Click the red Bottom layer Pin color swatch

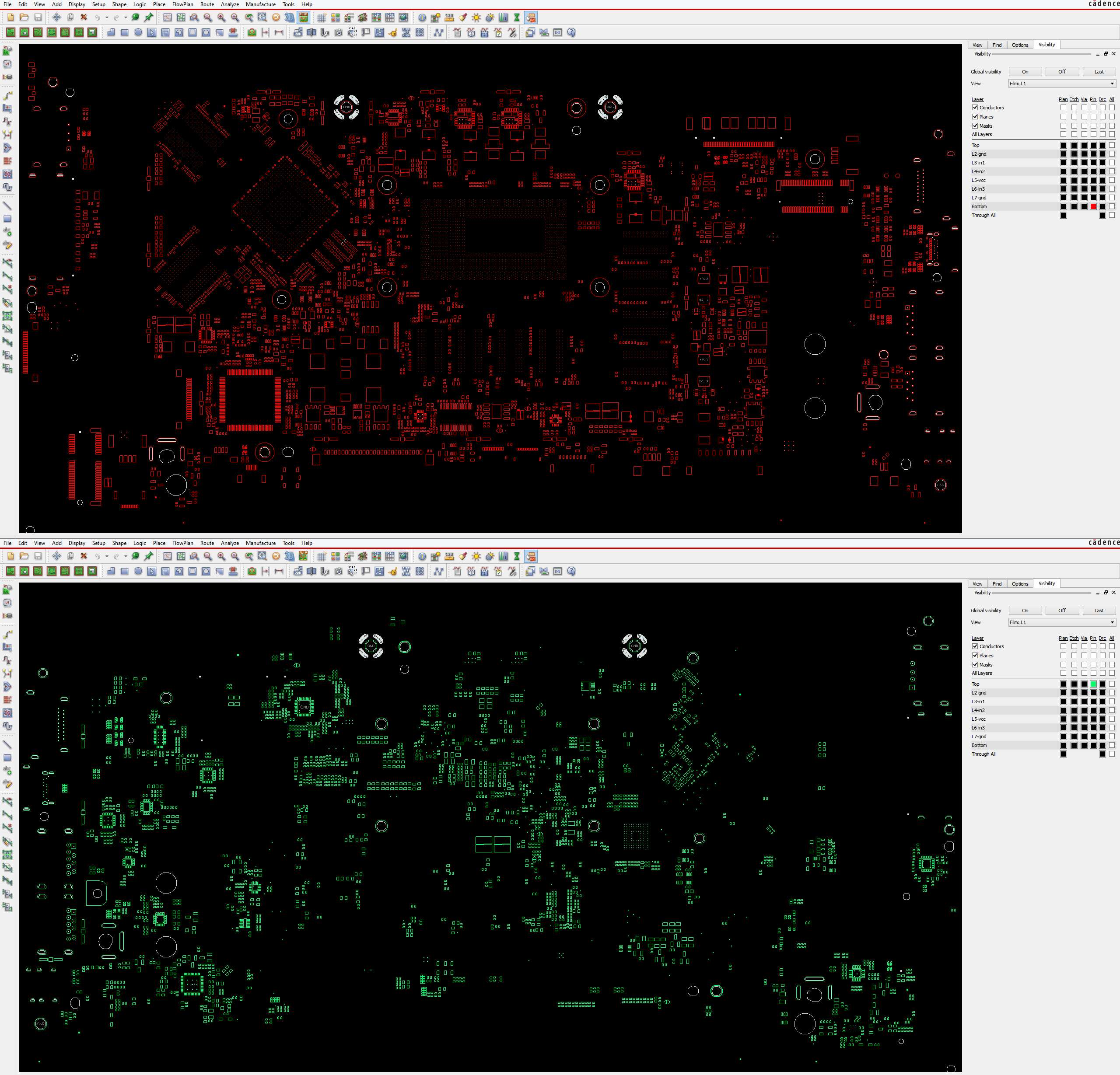(x=1093, y=207)
